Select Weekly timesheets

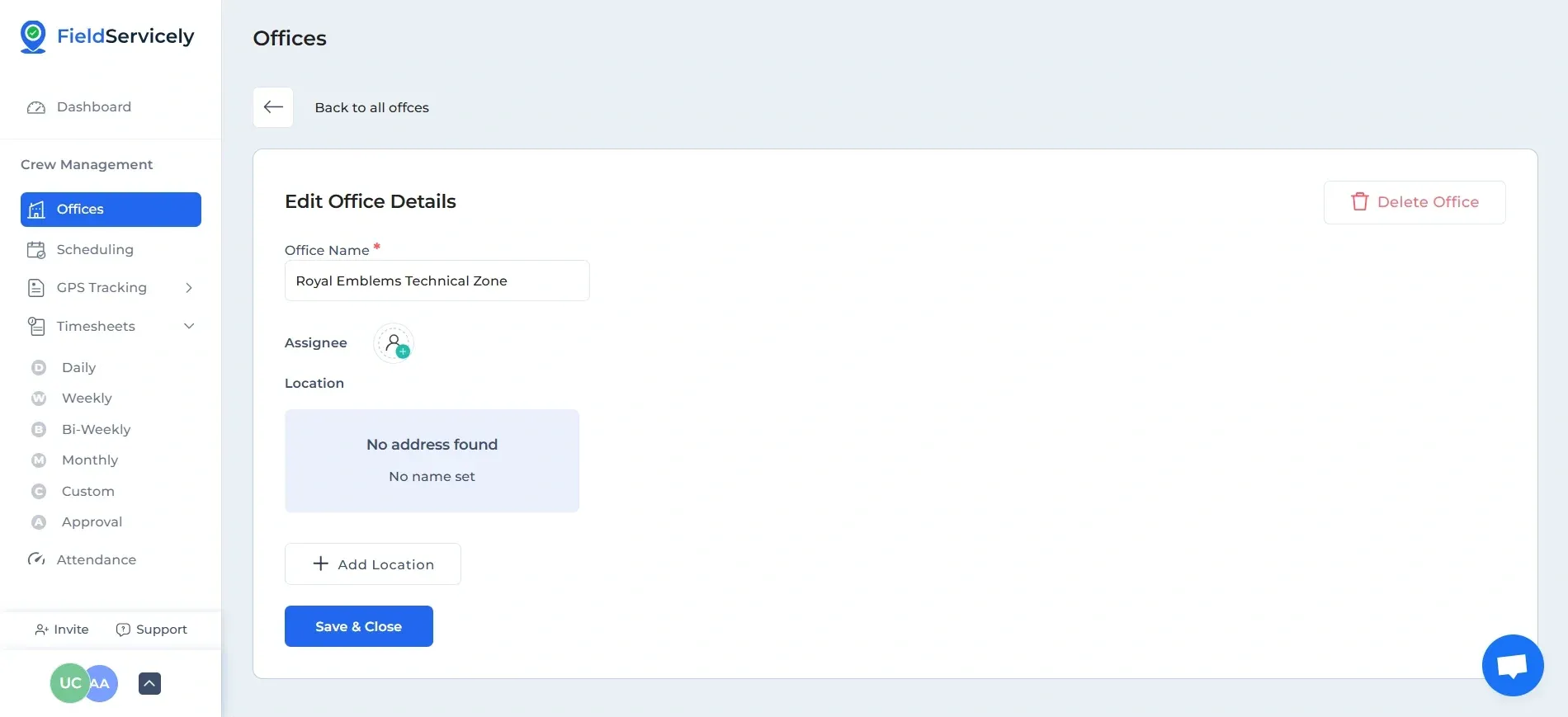(x=87, y=399)
